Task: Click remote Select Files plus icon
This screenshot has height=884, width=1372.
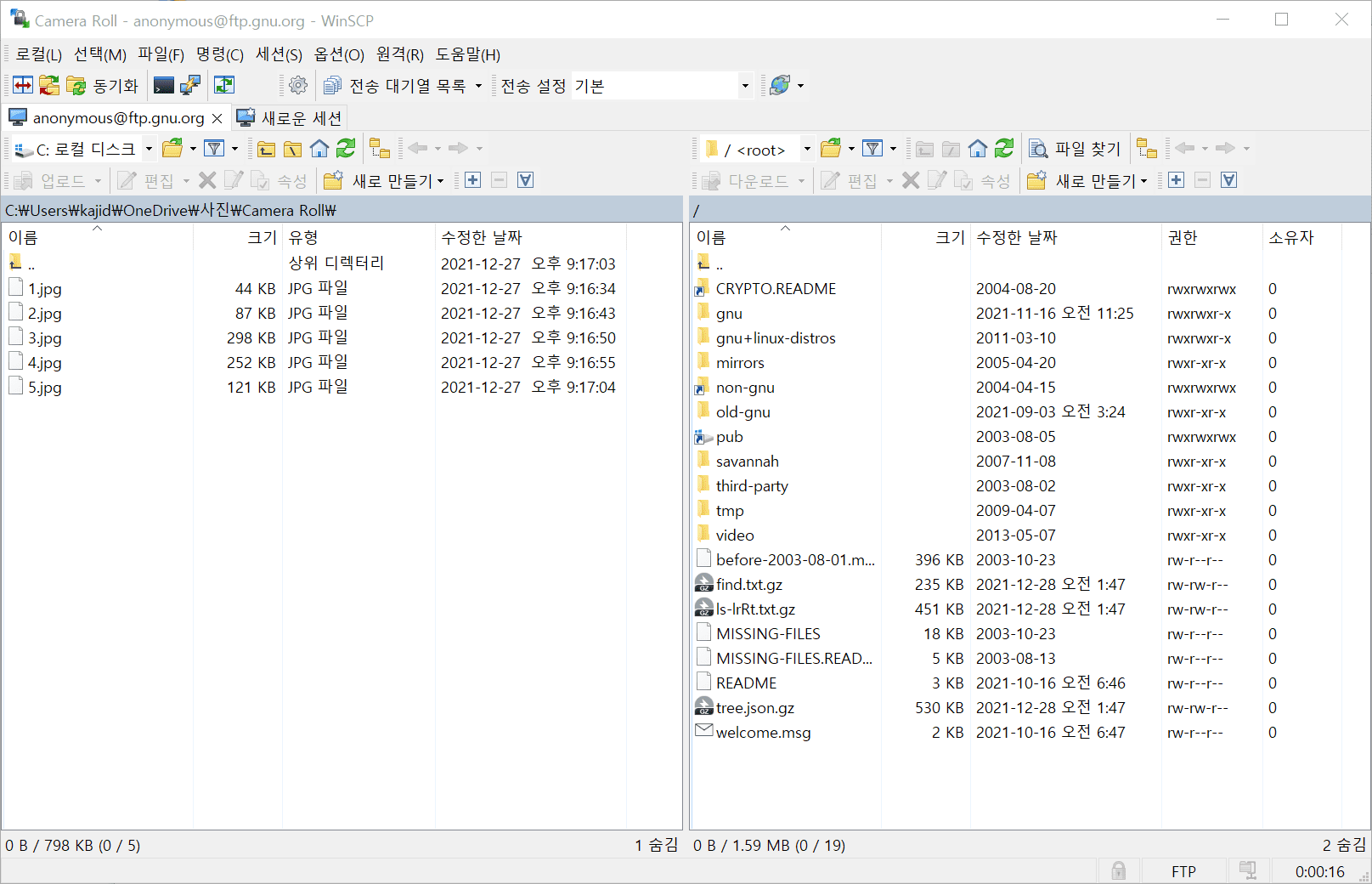Action: 1177,180
